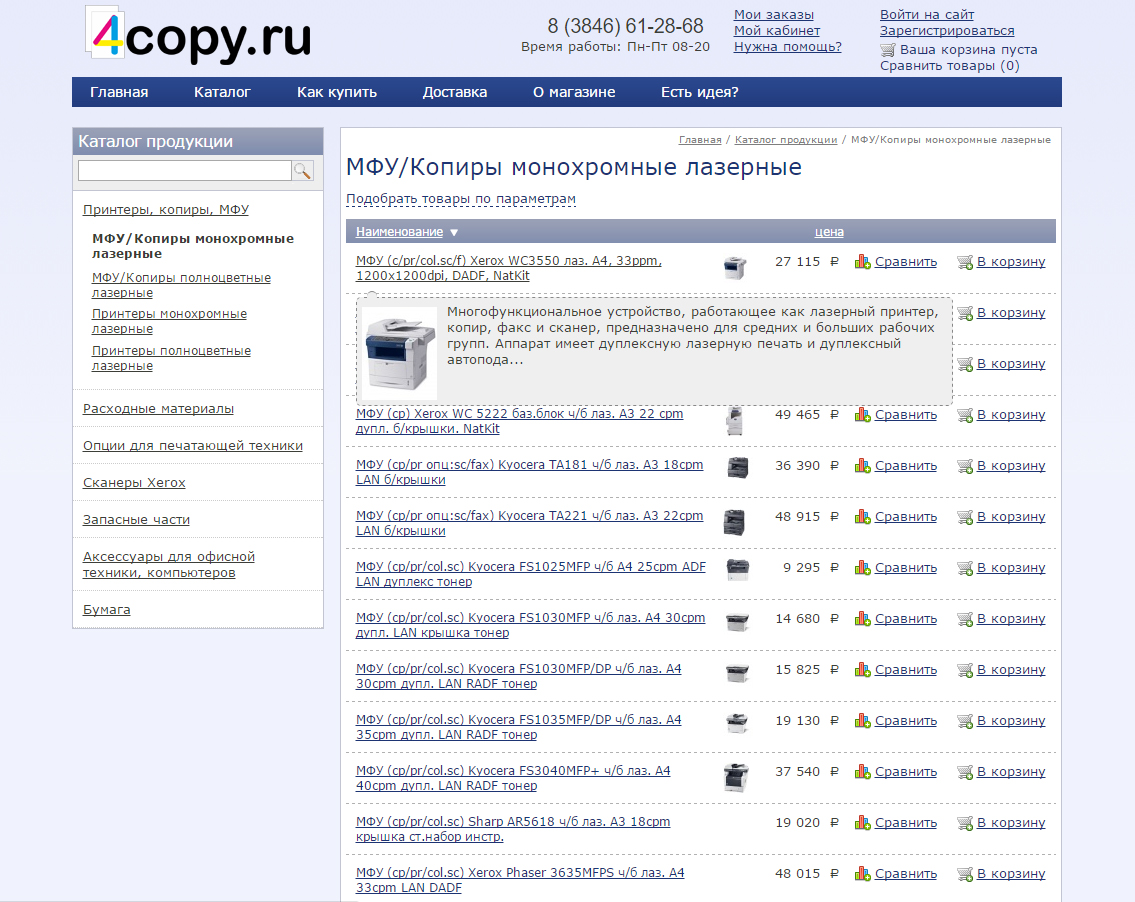
Task: Open 'Принтеры полноцветные лазерные' subcategory
Action: (x=172, y=358)
